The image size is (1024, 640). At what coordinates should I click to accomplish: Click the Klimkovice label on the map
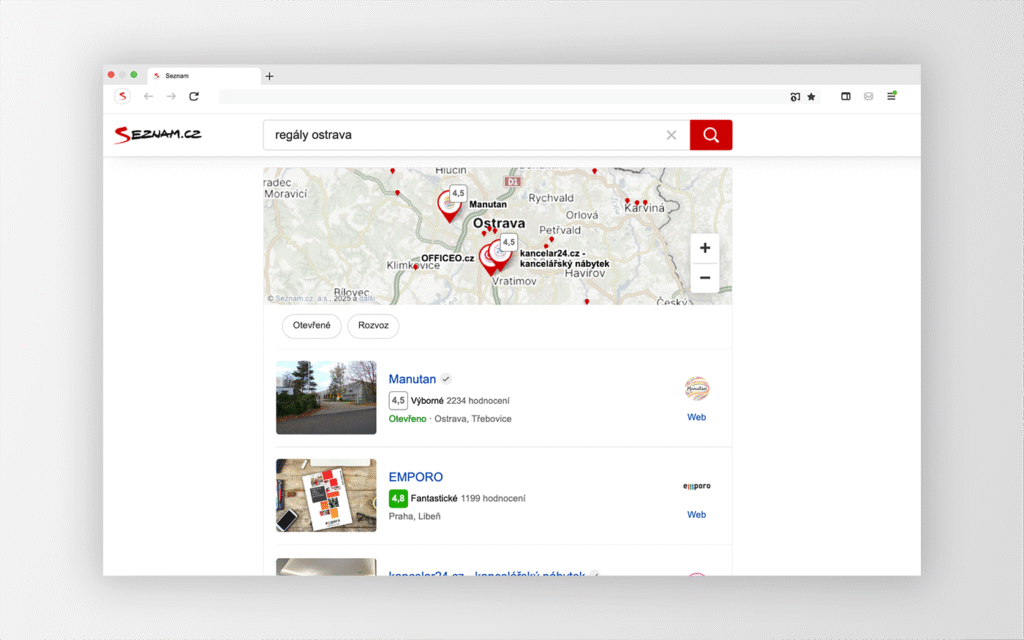[413, 265]
